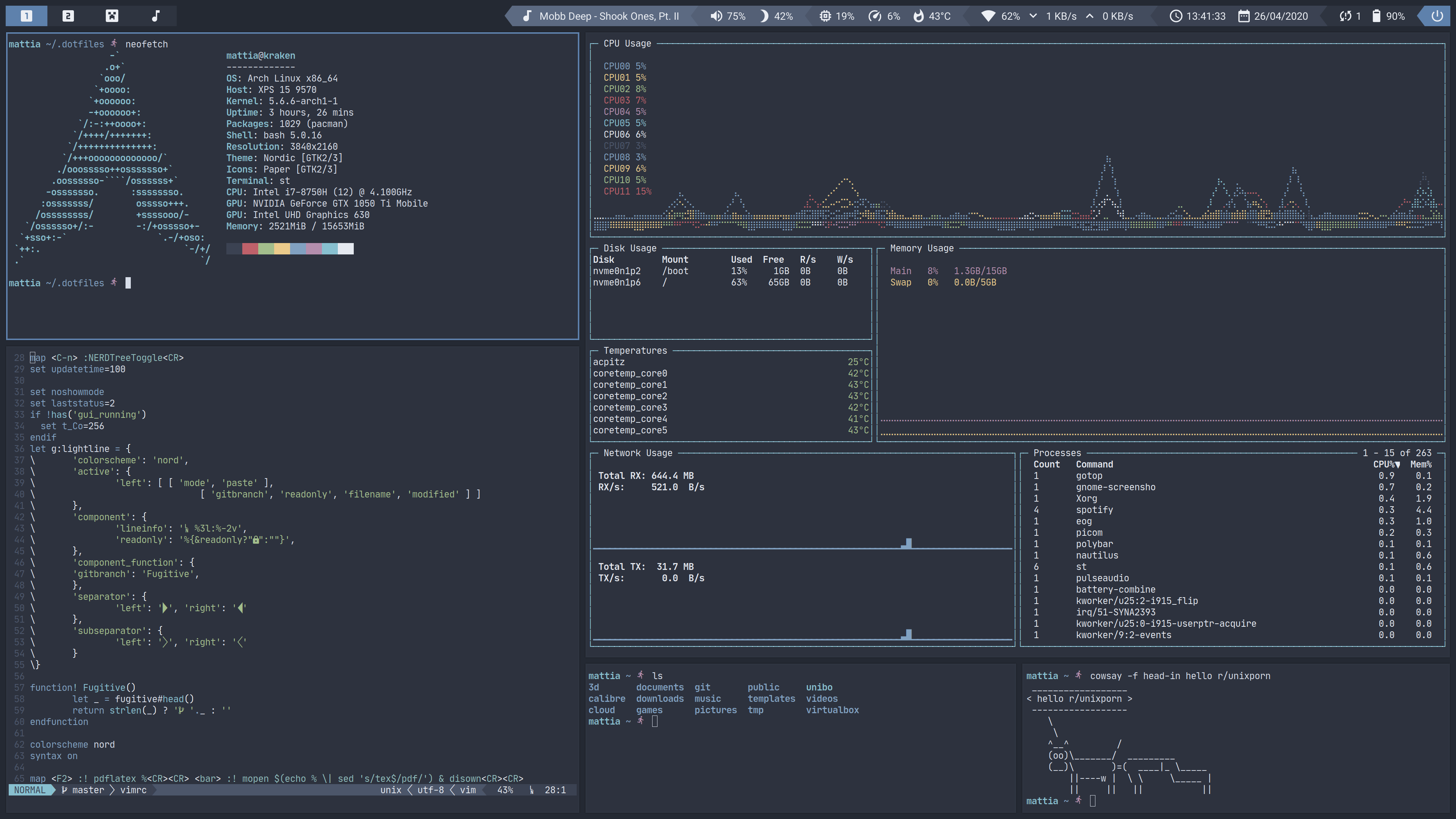Switch to workspace 2 in polybar
The height and width of the screenshot is (819, 1456).
pos(68,16)
